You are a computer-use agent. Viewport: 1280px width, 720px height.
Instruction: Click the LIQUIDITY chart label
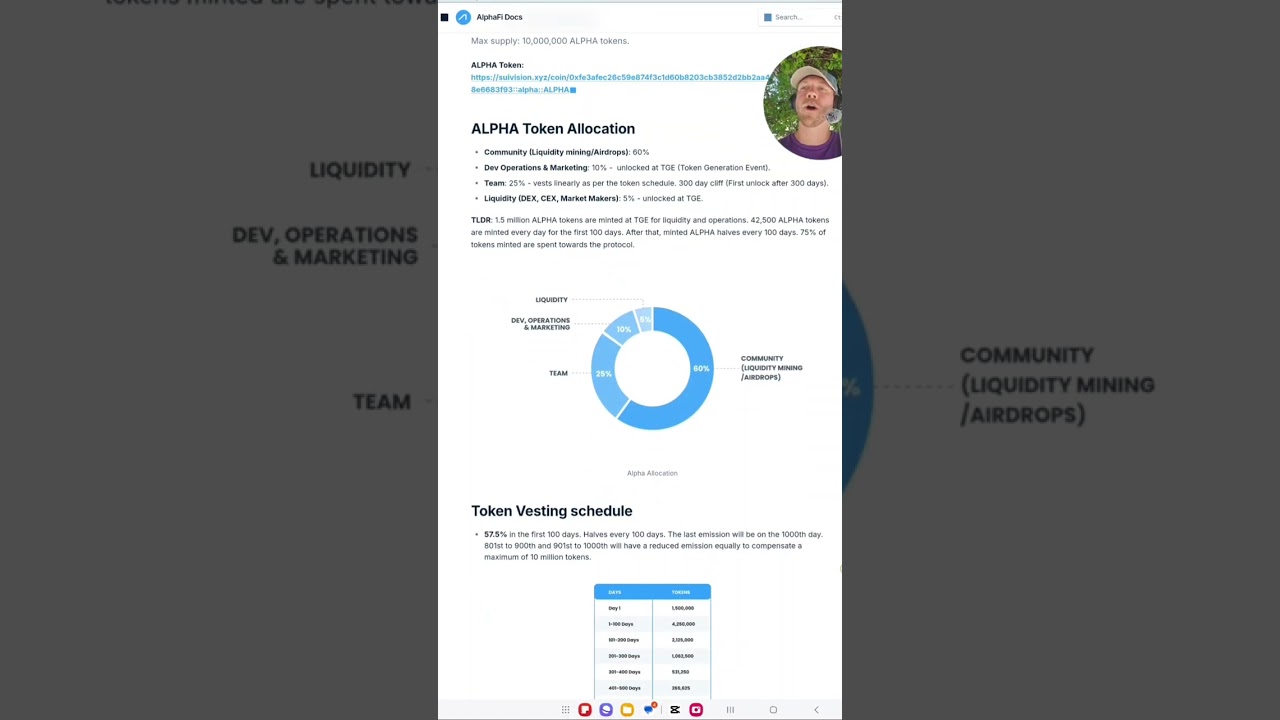tap(551, 300)
